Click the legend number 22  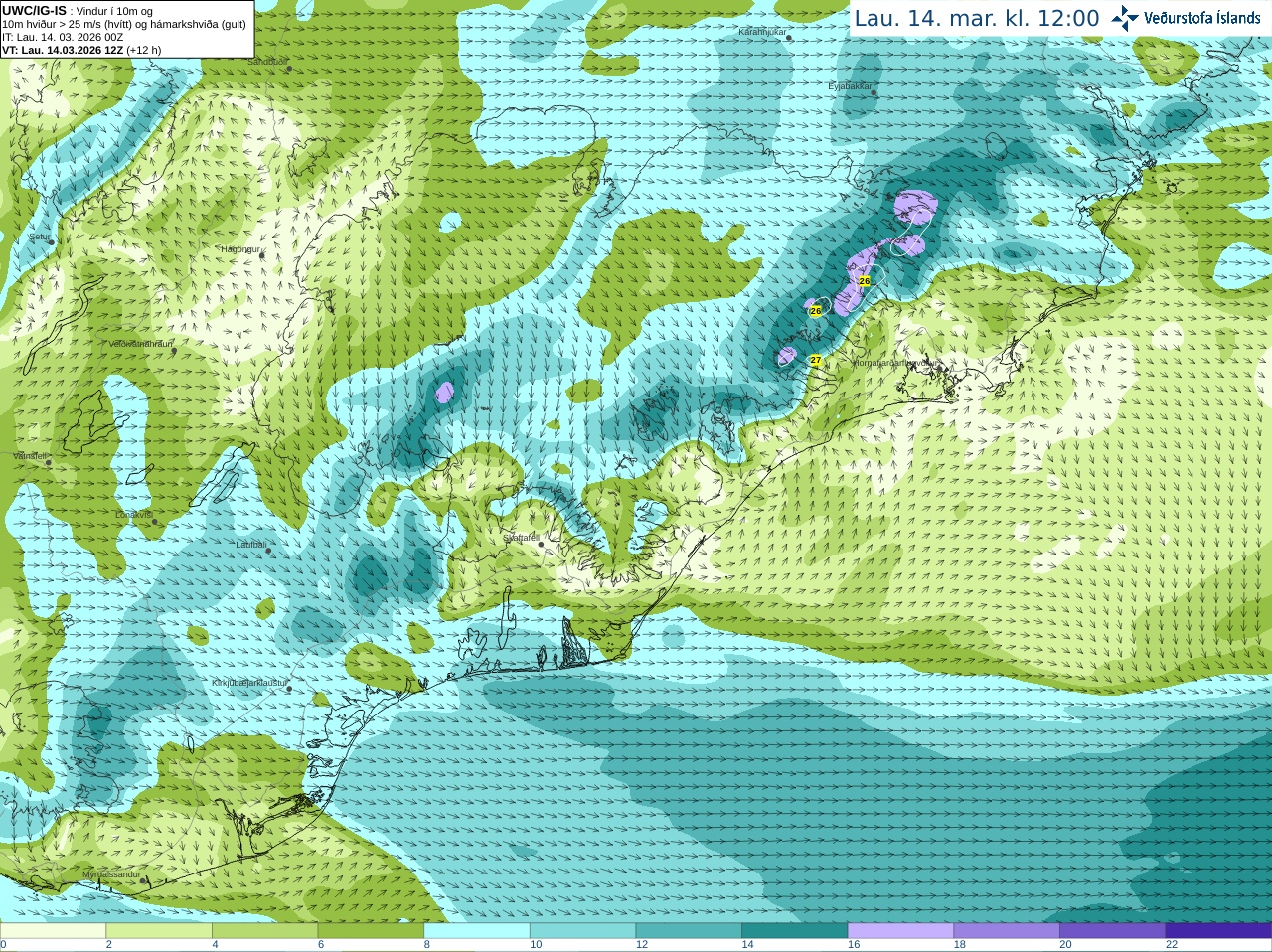[x=1172, y=945]
